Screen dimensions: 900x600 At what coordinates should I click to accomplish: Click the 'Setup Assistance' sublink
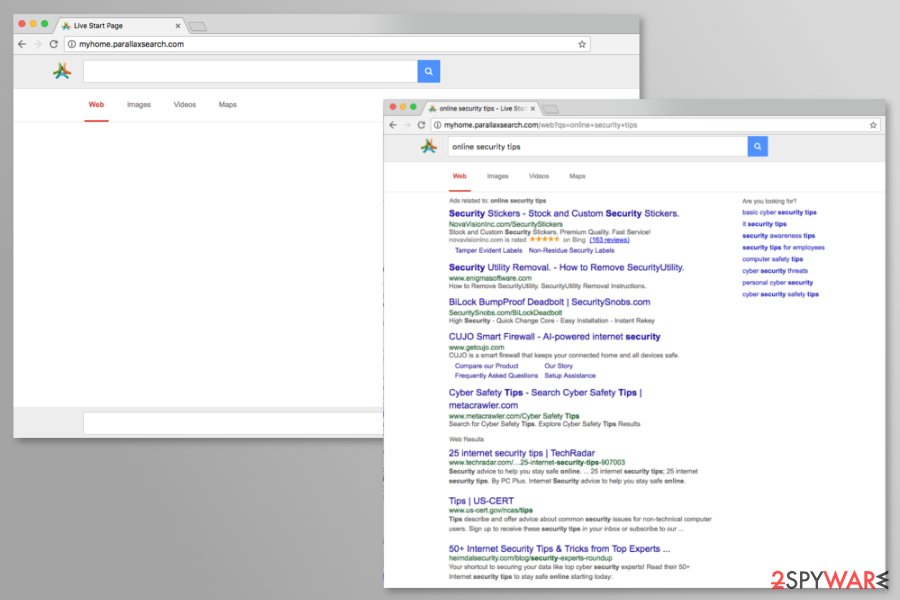(x=570, y=376)
